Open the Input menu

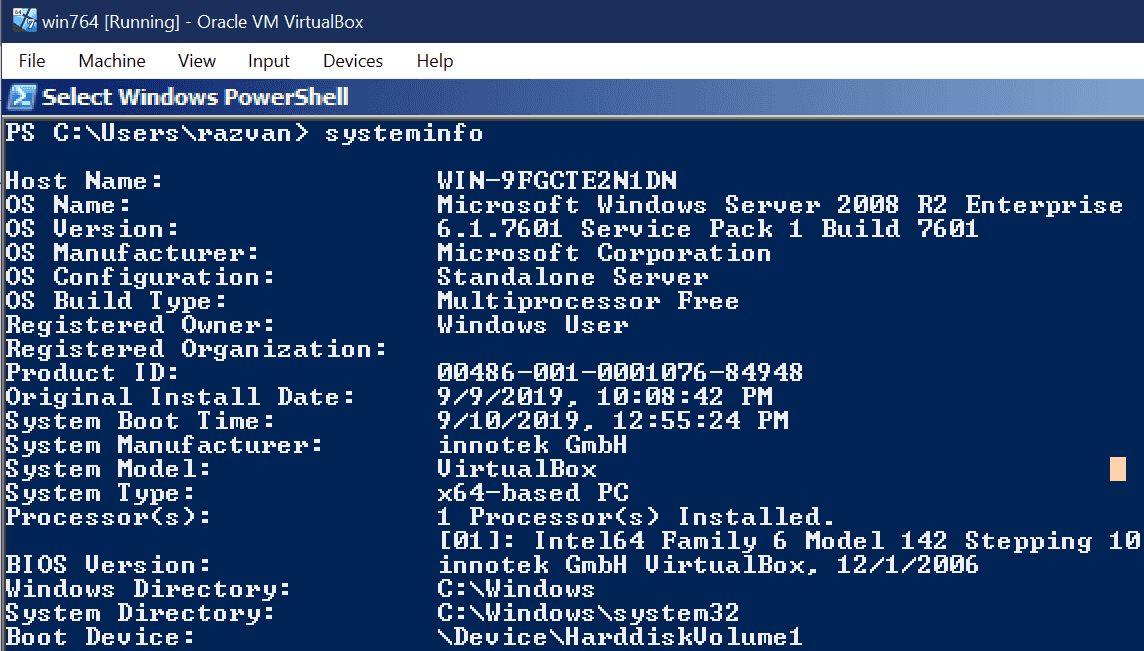pyautogui.click(x=269, y=61)
